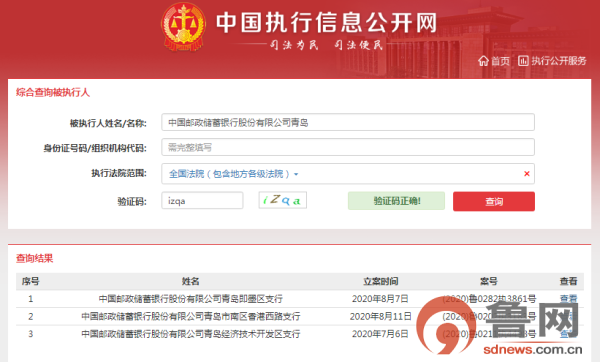The width and height of the screenshot is (600, 362).
Task: Click row 青岛经济技术开发区支行 name
Action: click(x=190, y=334)
